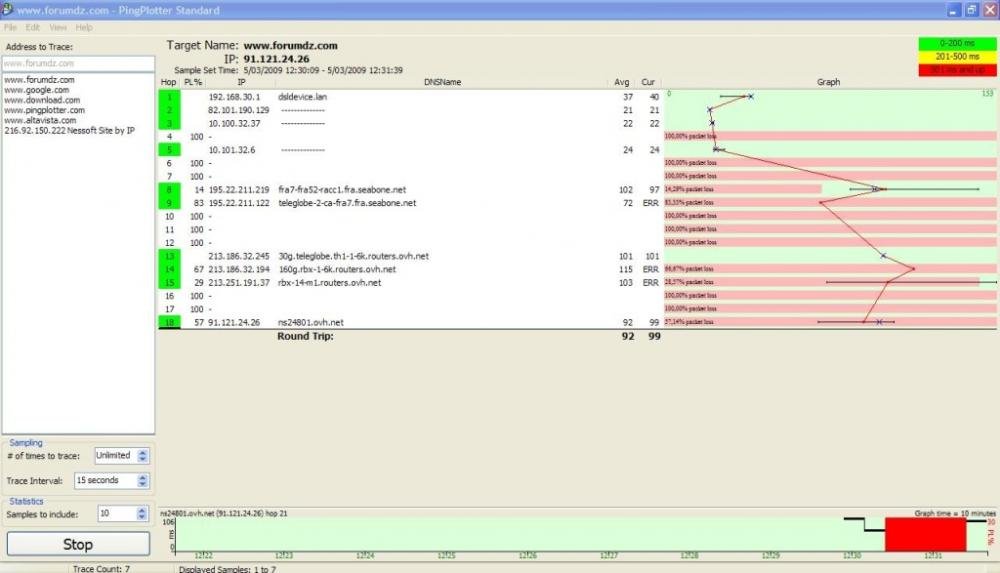Open the Help menu

click(x=84, y=27)
